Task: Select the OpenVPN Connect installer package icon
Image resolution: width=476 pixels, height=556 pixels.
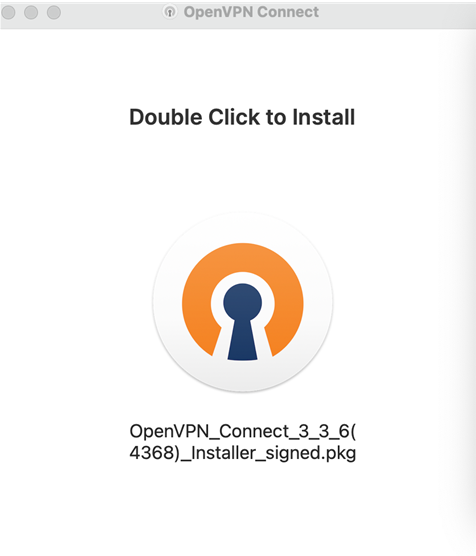Action: (x=243, y=302)
